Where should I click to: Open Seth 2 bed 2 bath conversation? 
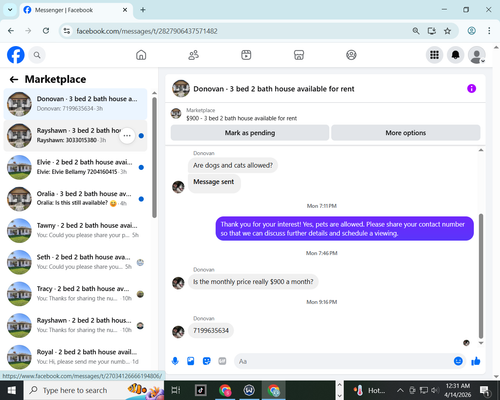75,262
